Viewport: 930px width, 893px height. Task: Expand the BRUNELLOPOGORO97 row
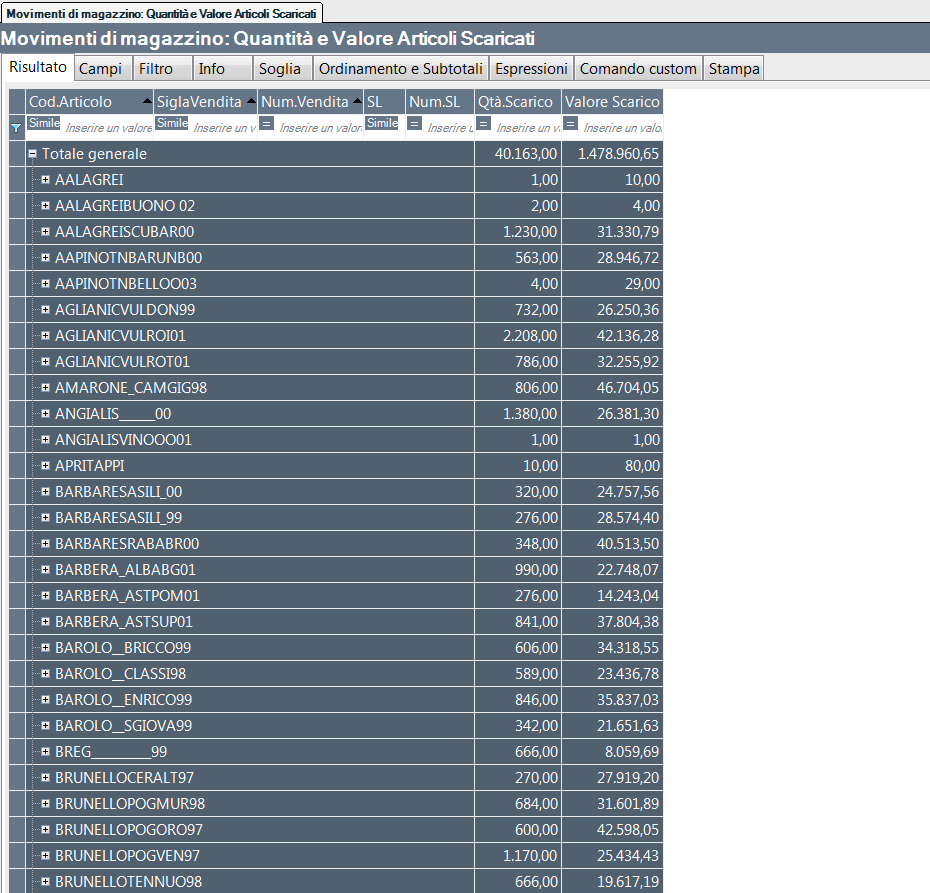46,829
